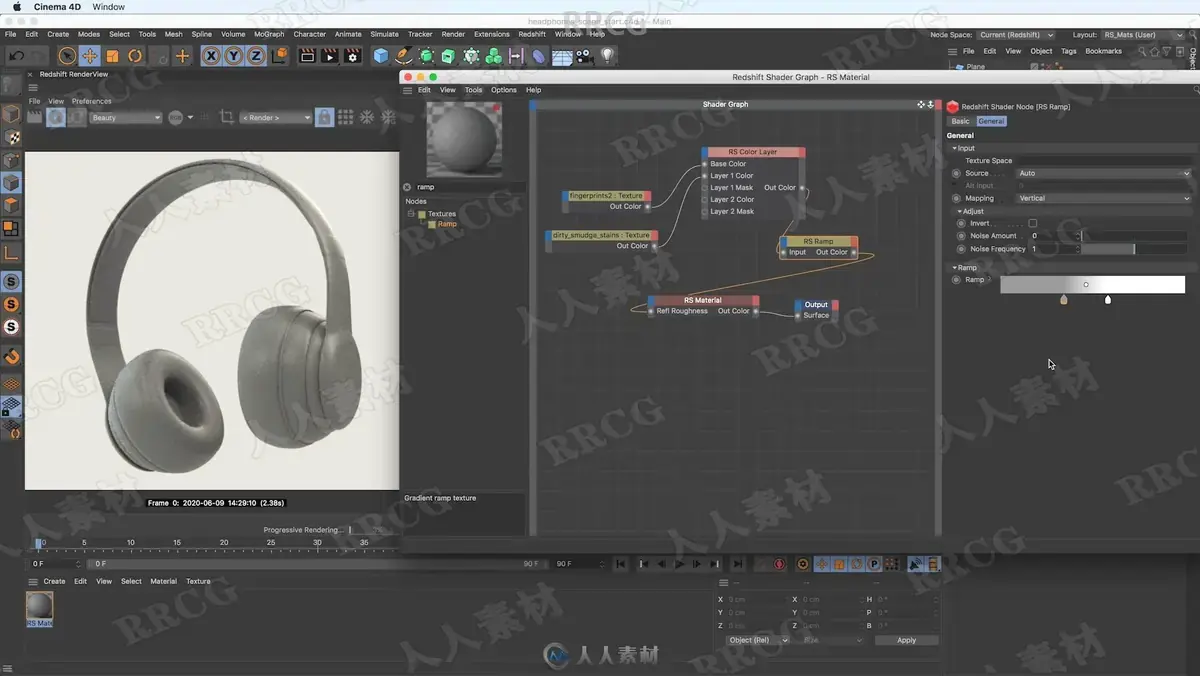Toggle the X axis lock
Viewport: 1200px width, 676px height.
pos(211,56)
